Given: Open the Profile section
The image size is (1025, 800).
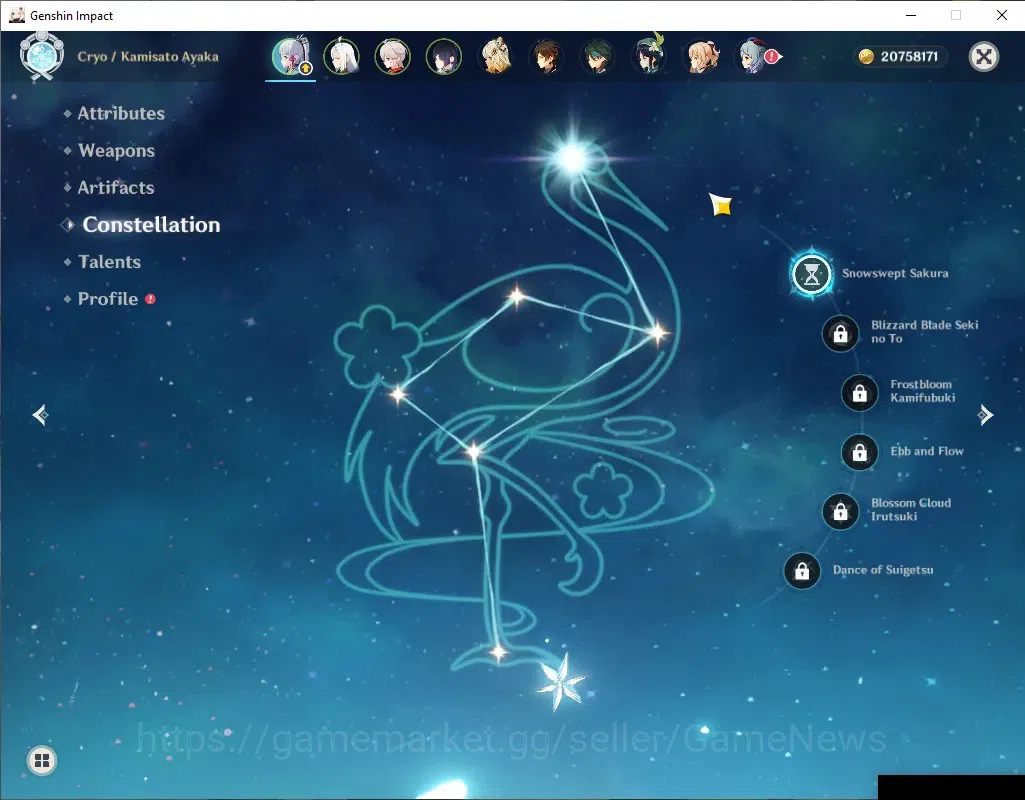Looking at the screenshot, I should (x=108, y=299).
